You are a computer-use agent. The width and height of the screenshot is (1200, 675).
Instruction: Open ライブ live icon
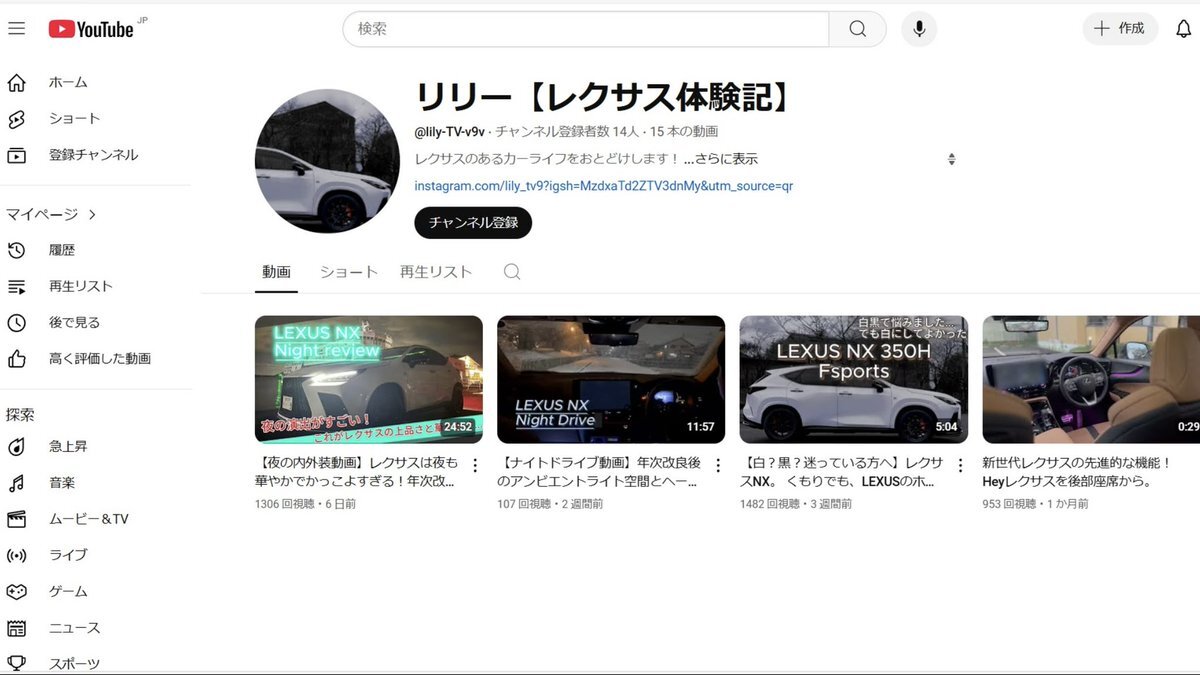[x=16, y=555]
